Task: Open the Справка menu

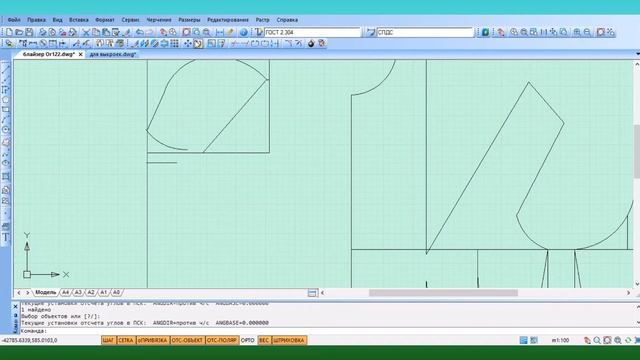Action: click(287, 20)
